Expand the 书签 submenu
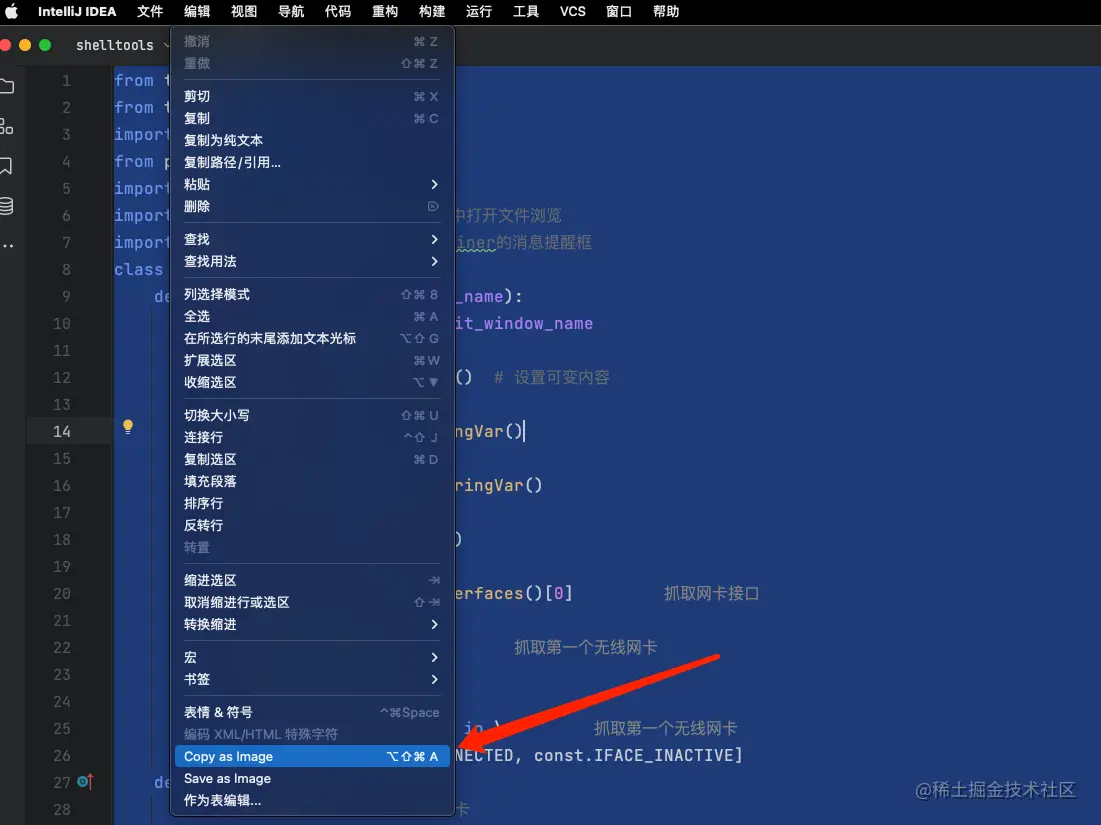This screenshot has width=1101, height=825. tap(312, 679)
